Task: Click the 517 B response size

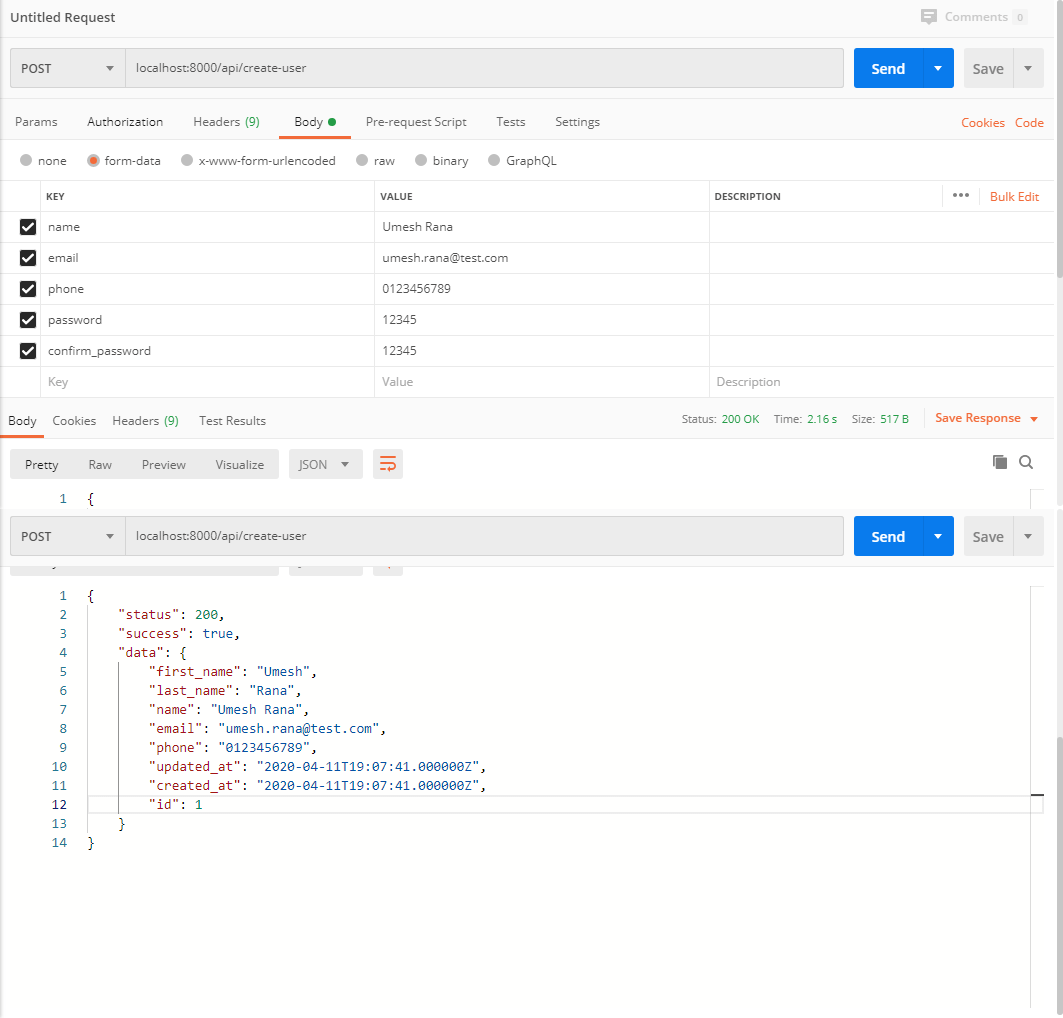Action: pyautogui.click(x=894, y=420)
